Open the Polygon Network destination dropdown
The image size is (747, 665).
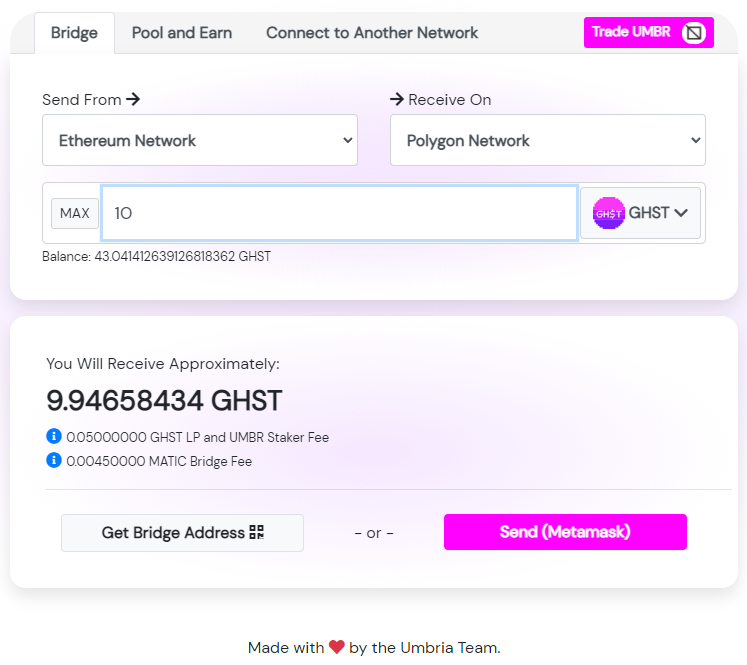click(547, 140)
